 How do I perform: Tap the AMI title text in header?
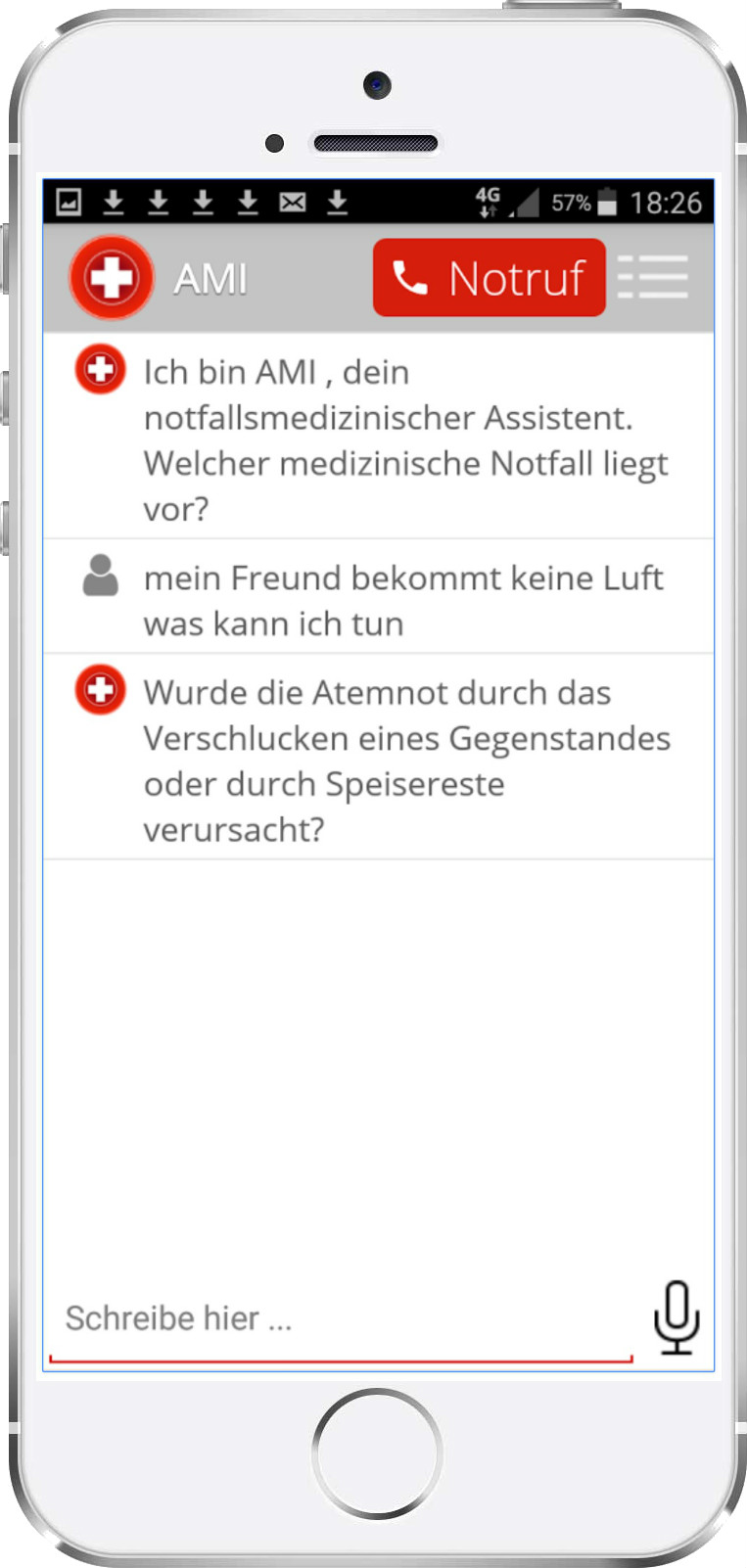[210, 279]
